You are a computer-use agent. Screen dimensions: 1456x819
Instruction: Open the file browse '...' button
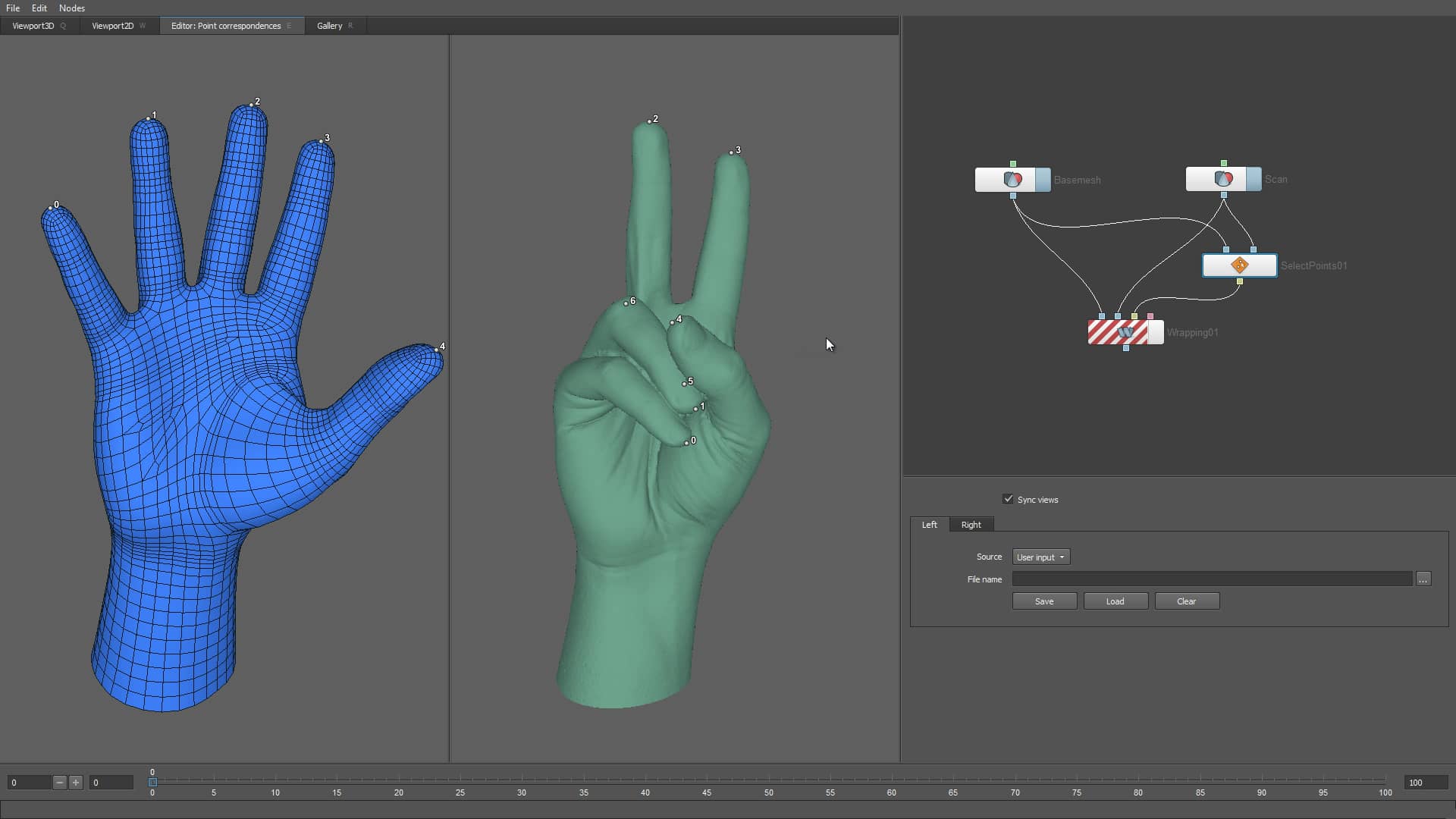(x=1423, y=579)
